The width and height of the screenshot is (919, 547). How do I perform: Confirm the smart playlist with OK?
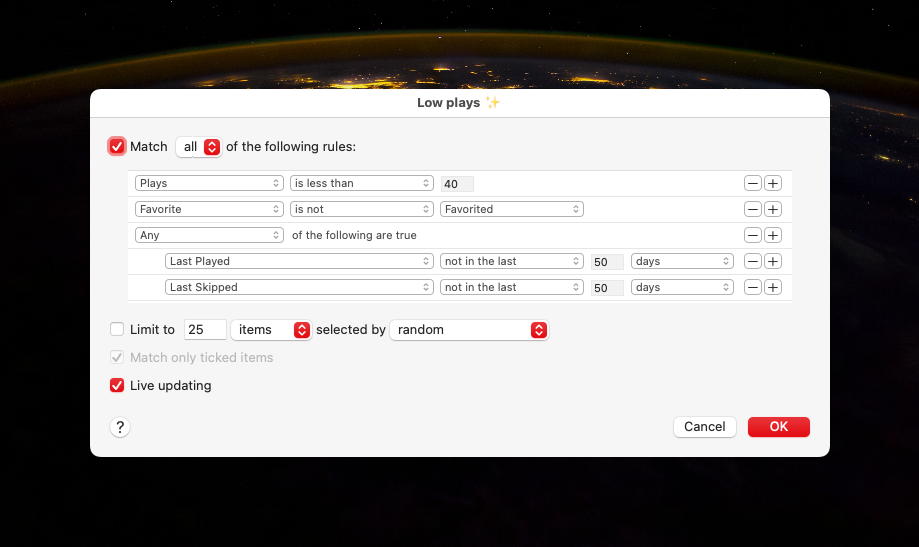tap(778, 427)
